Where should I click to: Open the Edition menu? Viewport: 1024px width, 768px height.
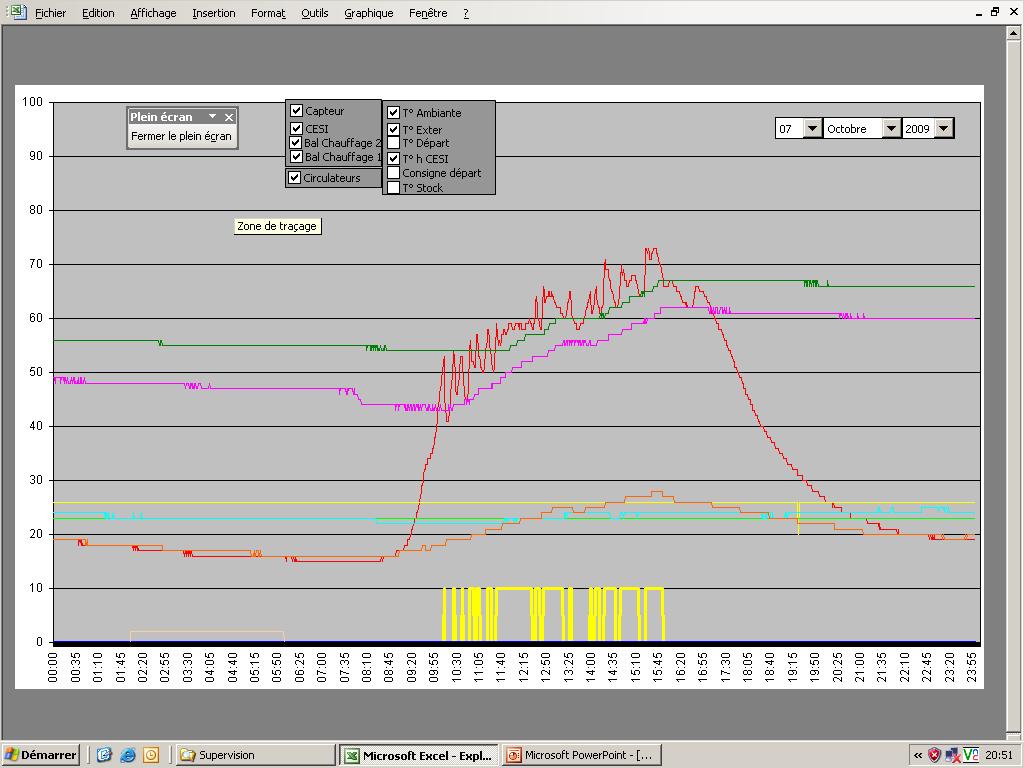(98, 13)
